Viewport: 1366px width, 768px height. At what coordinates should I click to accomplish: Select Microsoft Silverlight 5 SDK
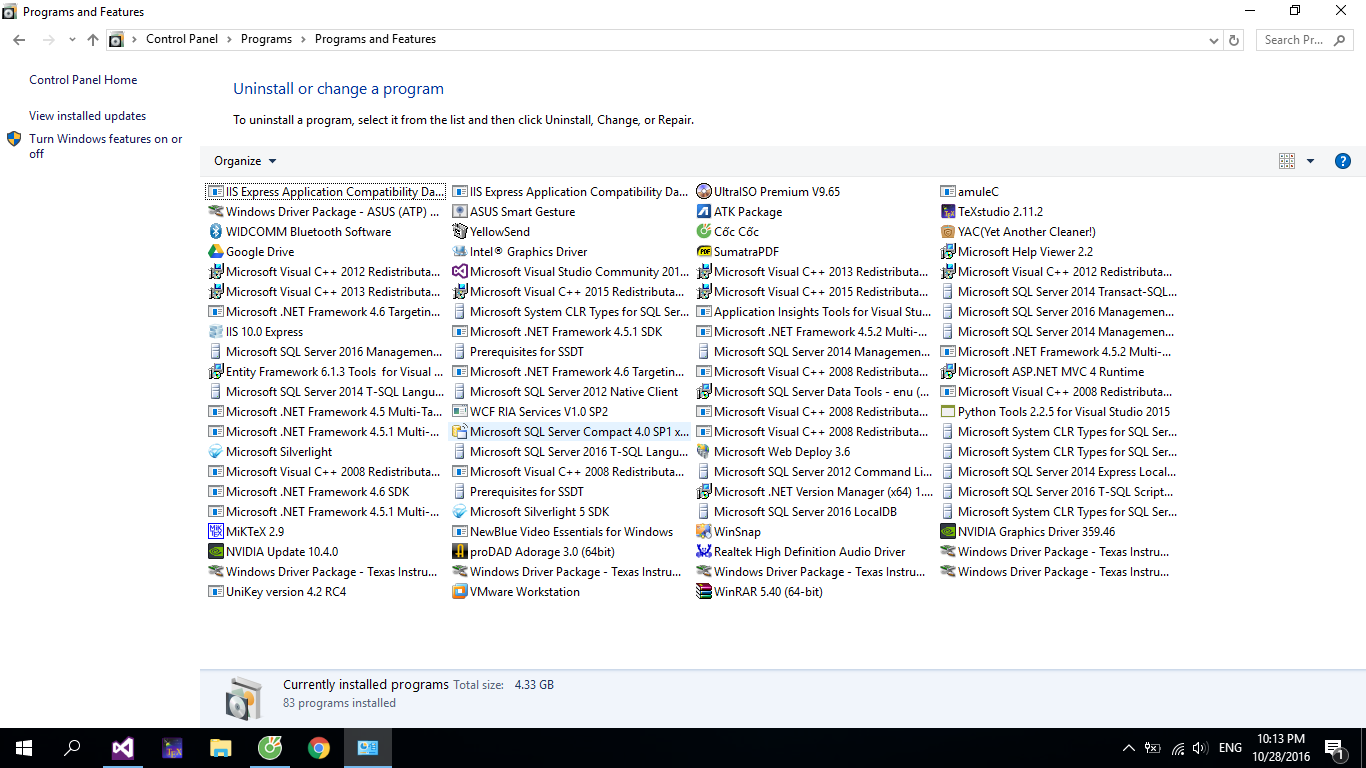click(531, 512)
